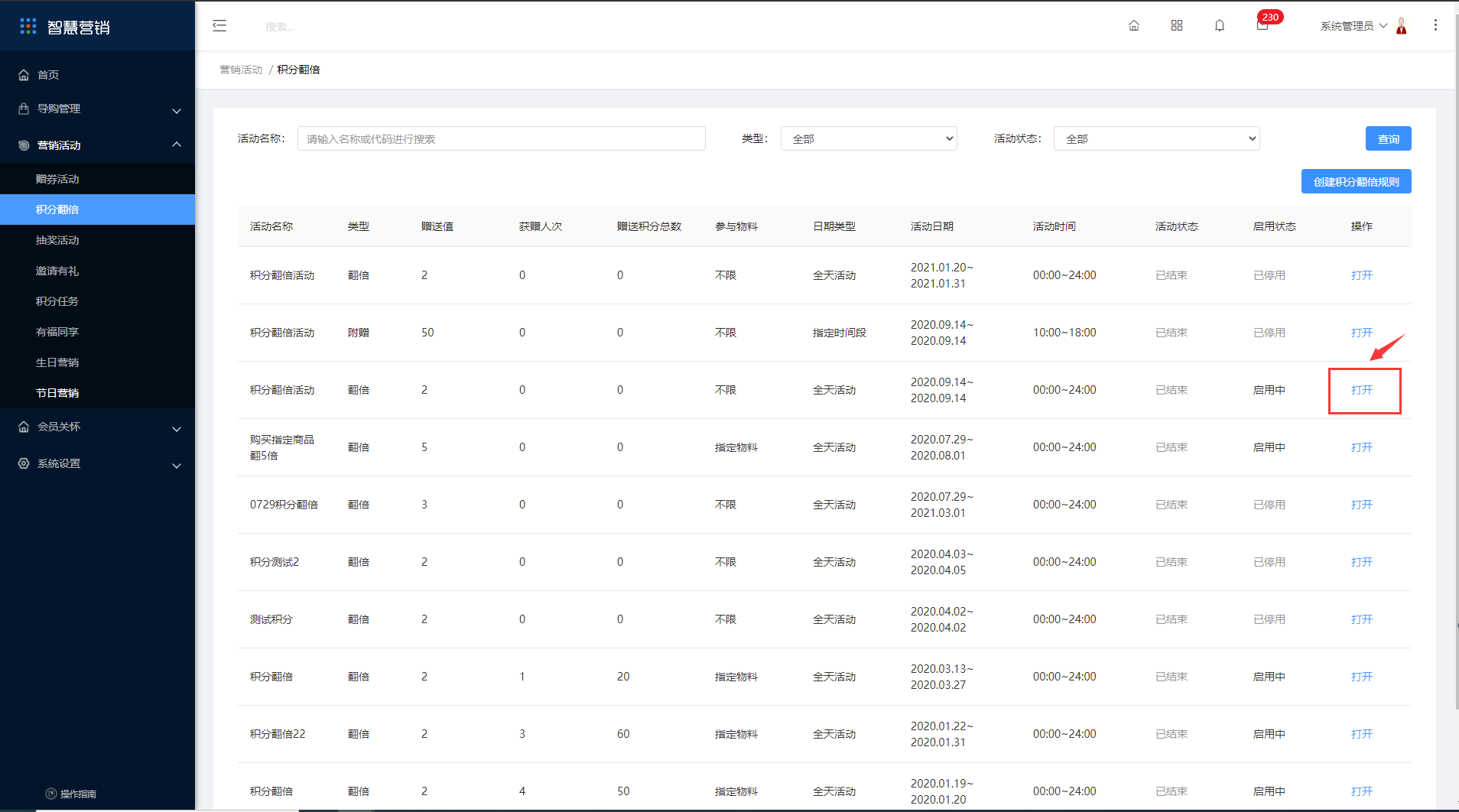Click the 智慧营销 logo grid icon
This screenshot has height=812, width=1459.
click(28, 27)
